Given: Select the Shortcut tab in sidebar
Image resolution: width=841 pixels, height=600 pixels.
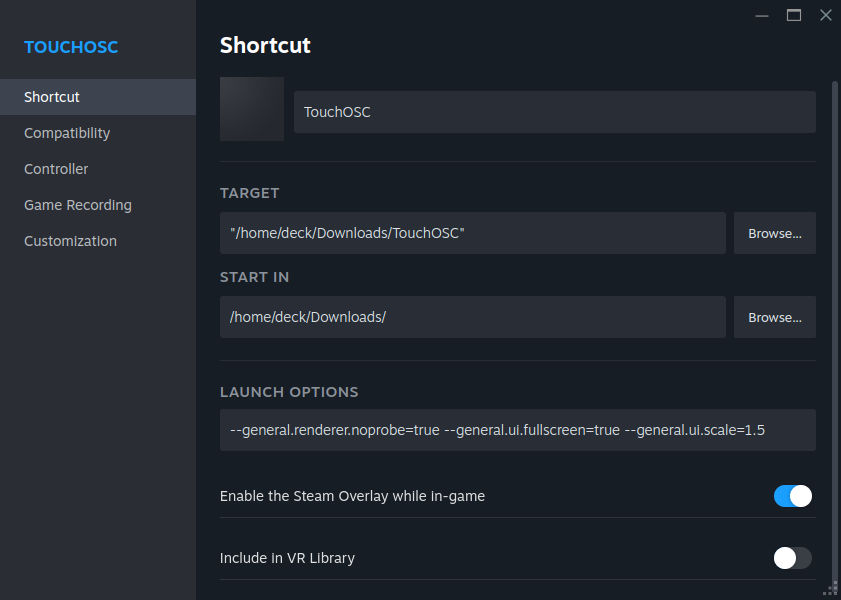Looking at the screenshot, I should click(52, 97).
